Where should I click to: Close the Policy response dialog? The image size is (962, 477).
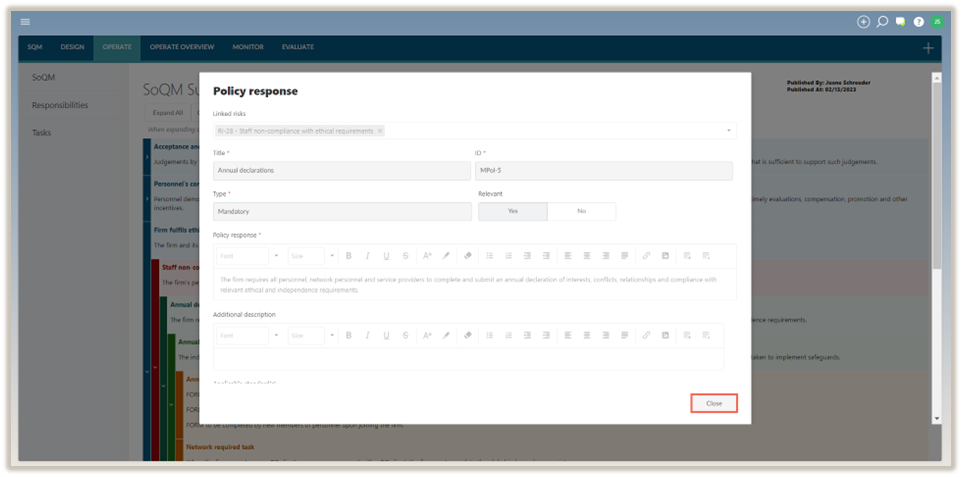click(x=714, y=403)
